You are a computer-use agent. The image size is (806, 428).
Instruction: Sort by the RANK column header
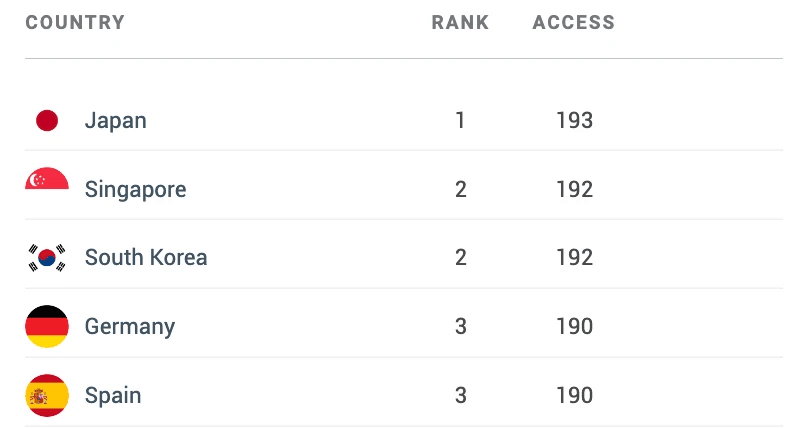(x=460, y=23)
